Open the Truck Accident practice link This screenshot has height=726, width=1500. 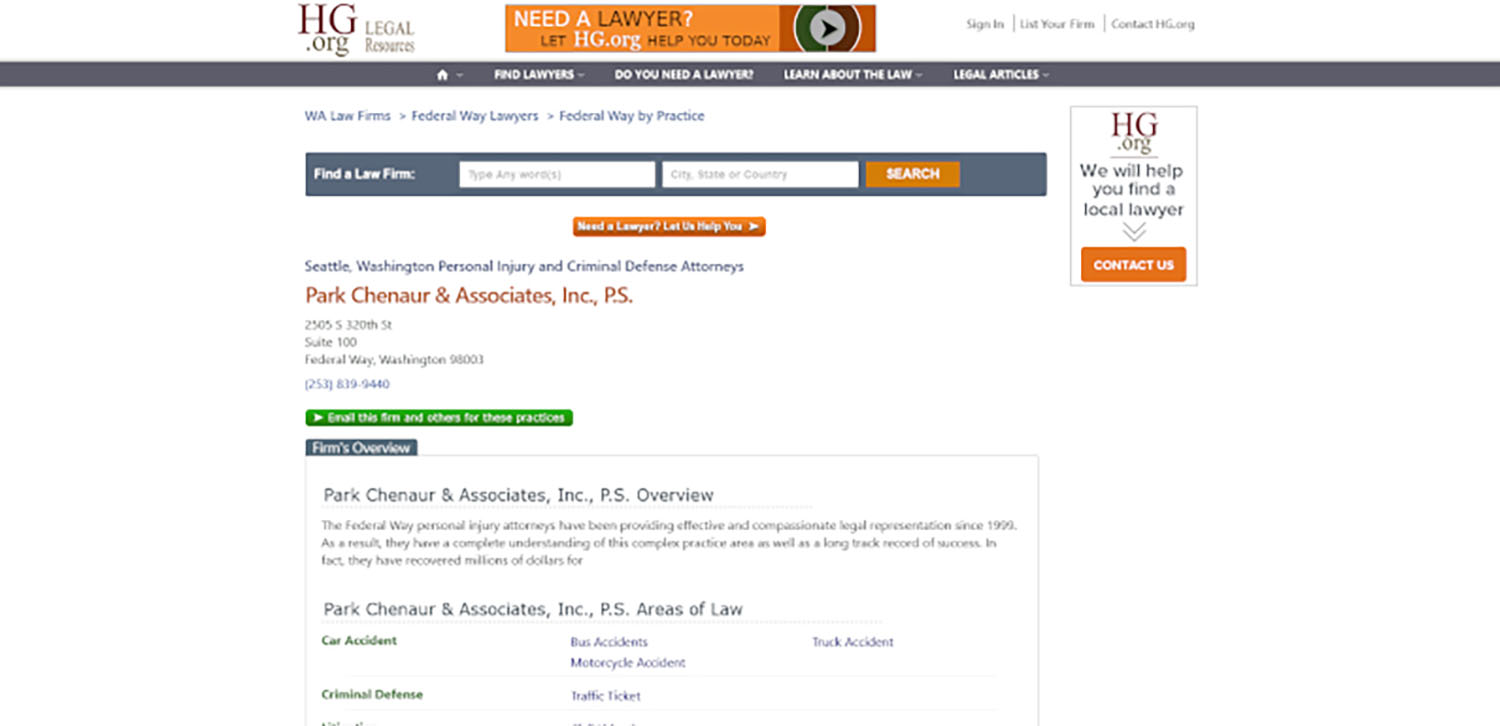[x=852, y=642]
